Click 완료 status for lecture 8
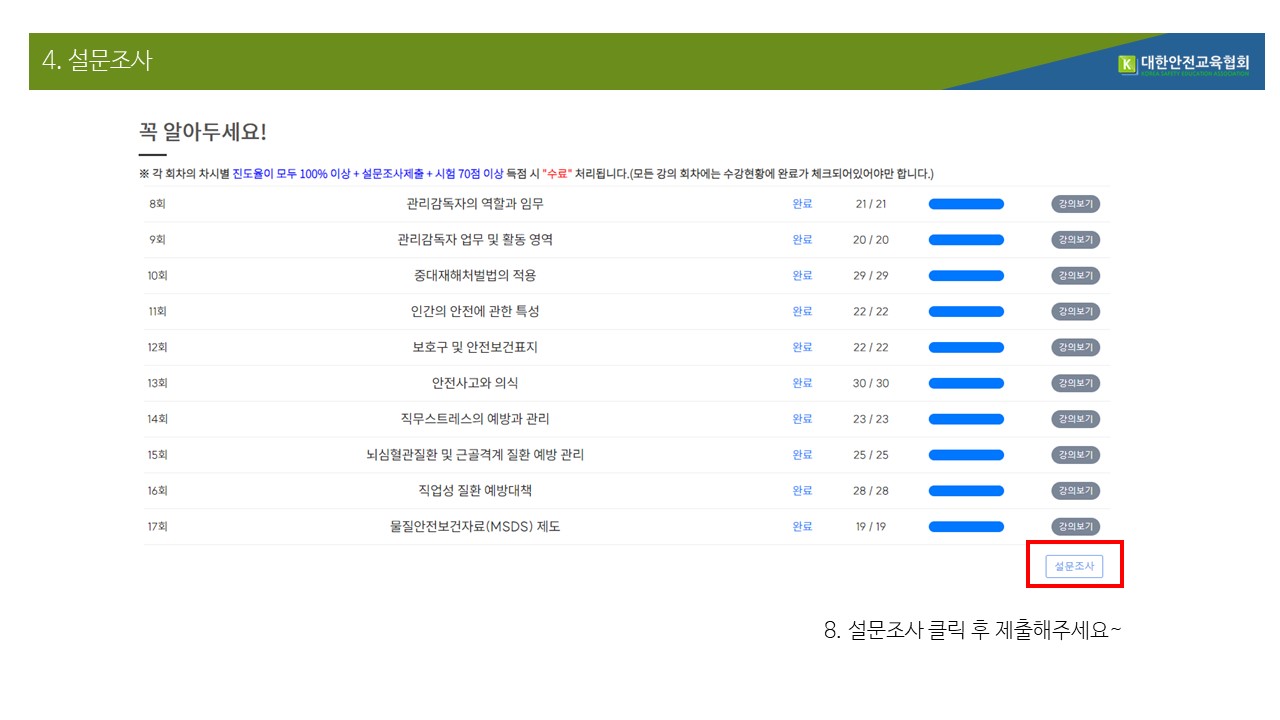 tap(802, 204)
